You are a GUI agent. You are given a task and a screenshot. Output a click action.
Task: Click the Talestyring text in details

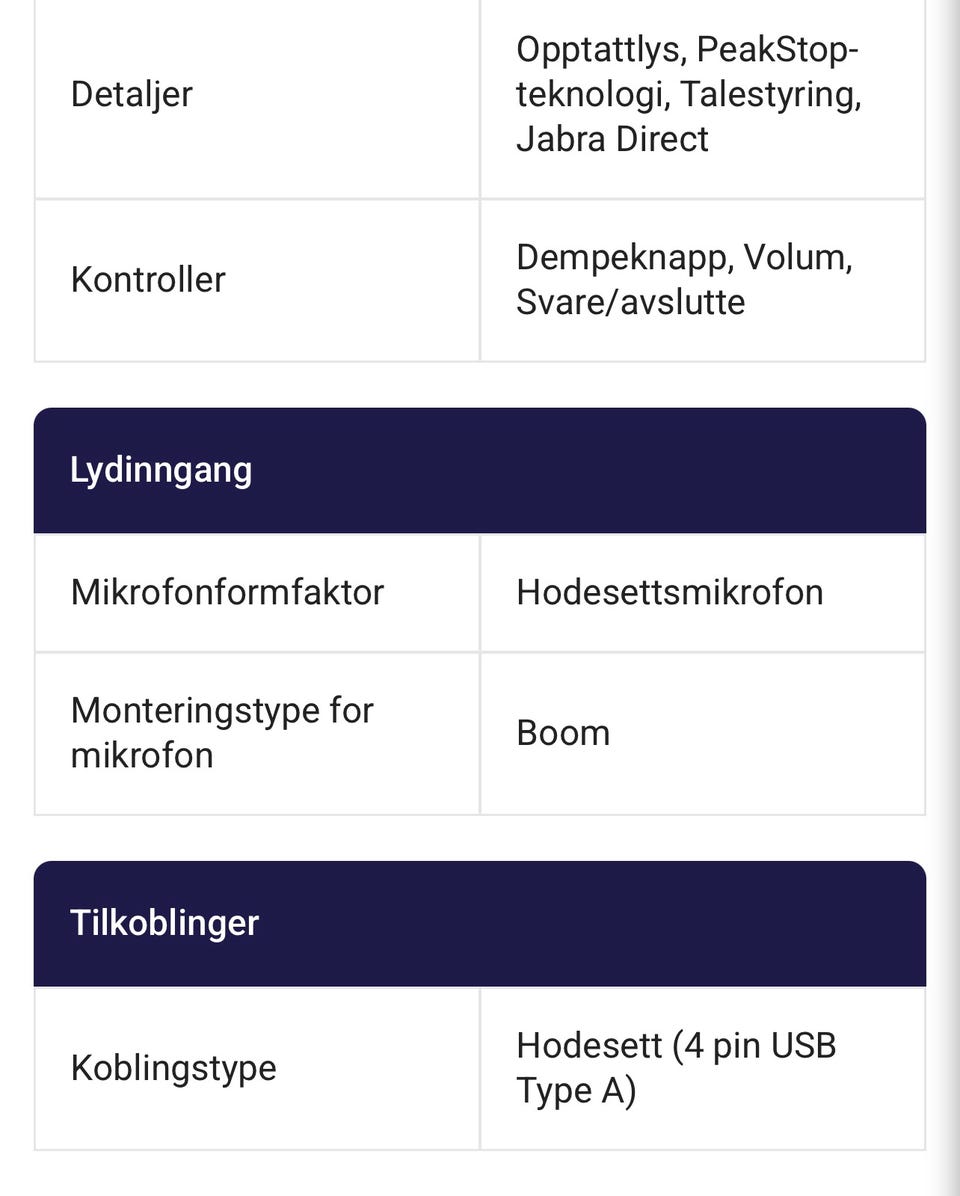pyautogui.click(x=770, y=95)
